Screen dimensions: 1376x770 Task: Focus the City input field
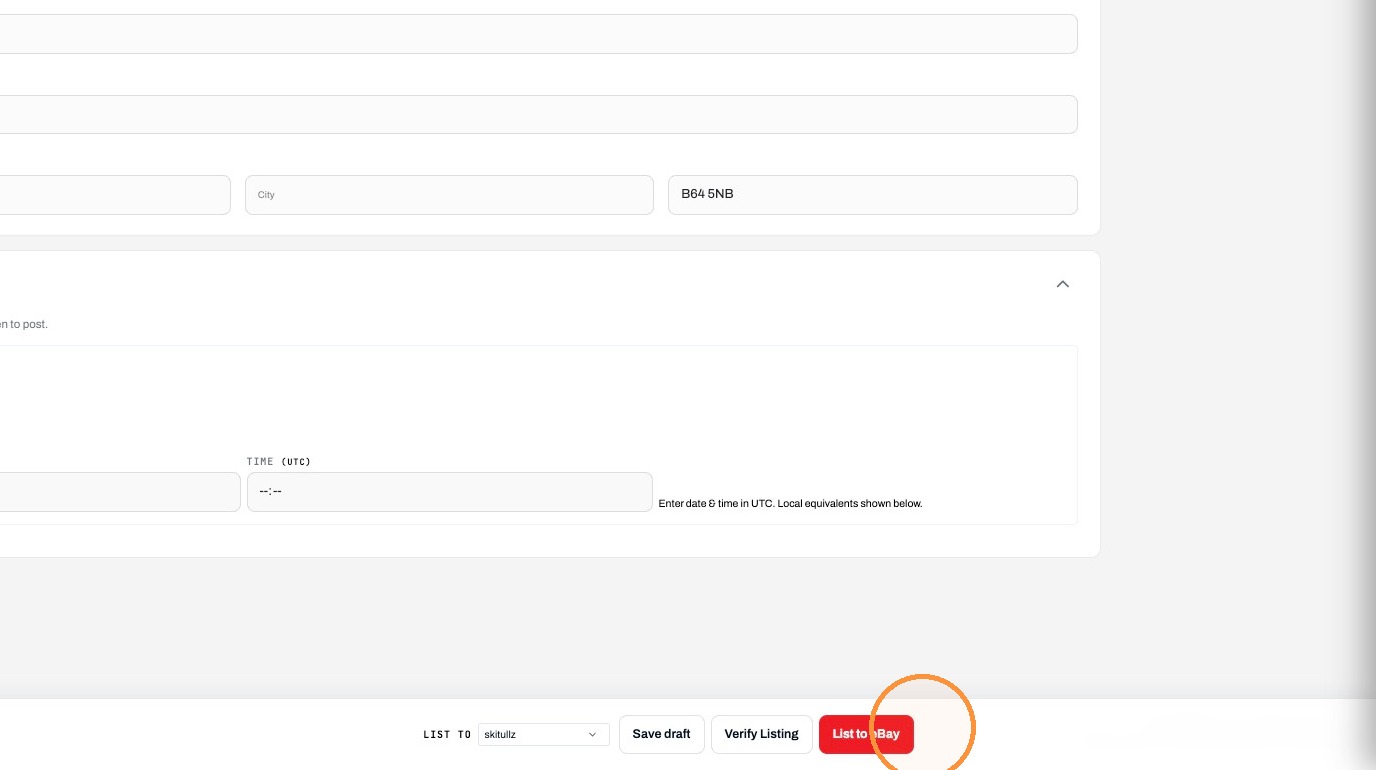[449, 195]
